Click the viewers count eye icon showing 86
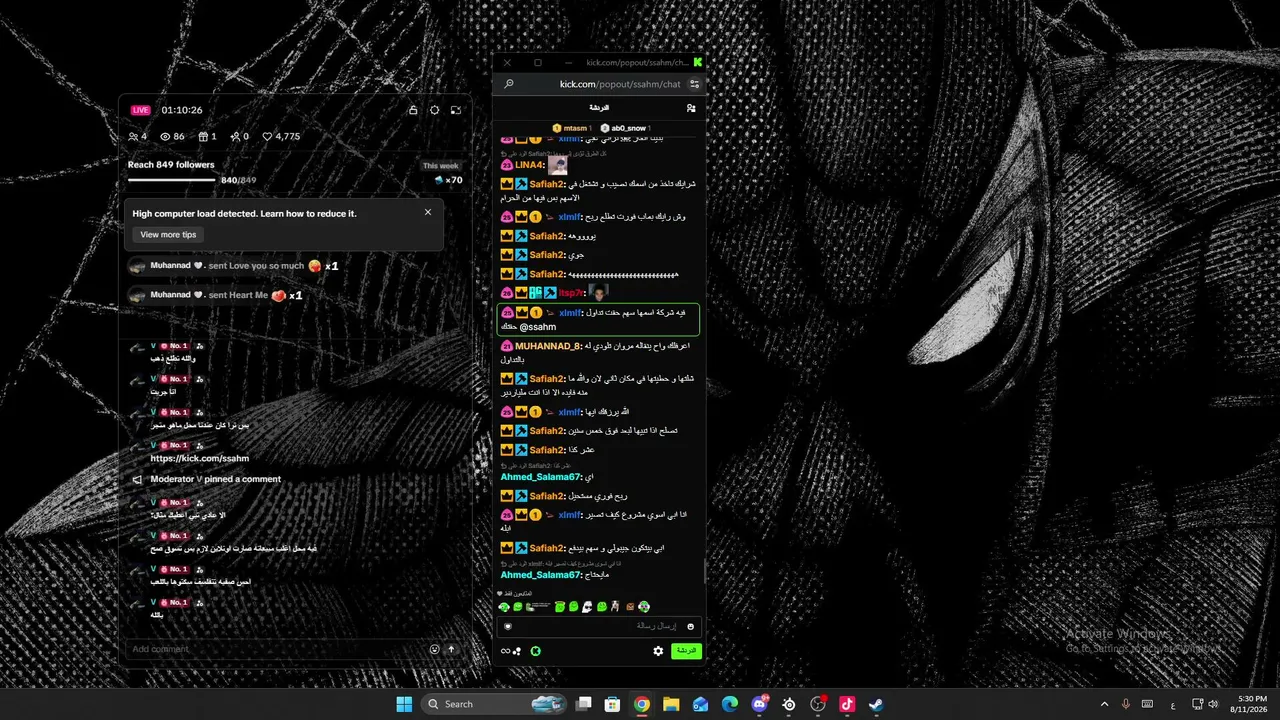 click(x=166, y=137)
